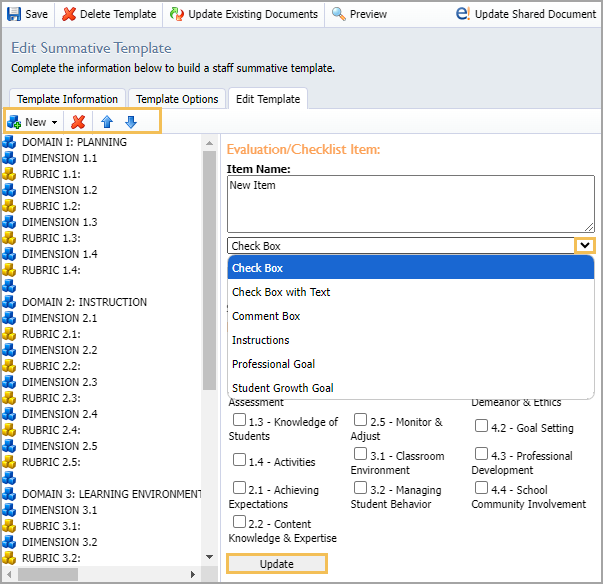Click the Update button
Image resolution: width=603 pixels, height=584 pixels.
(277, 564)
